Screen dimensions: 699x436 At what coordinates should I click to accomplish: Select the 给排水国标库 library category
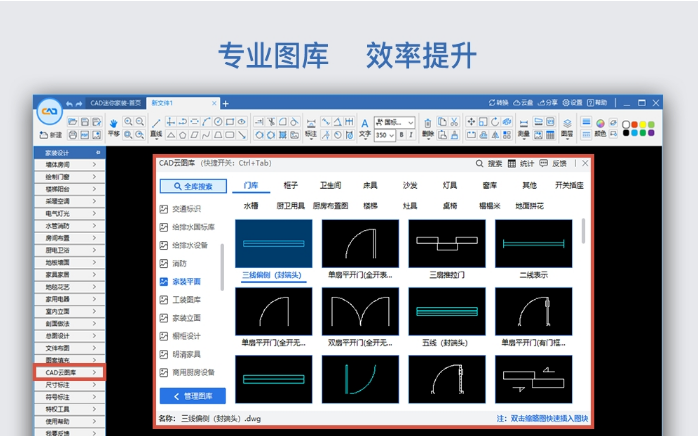[188, 227]
